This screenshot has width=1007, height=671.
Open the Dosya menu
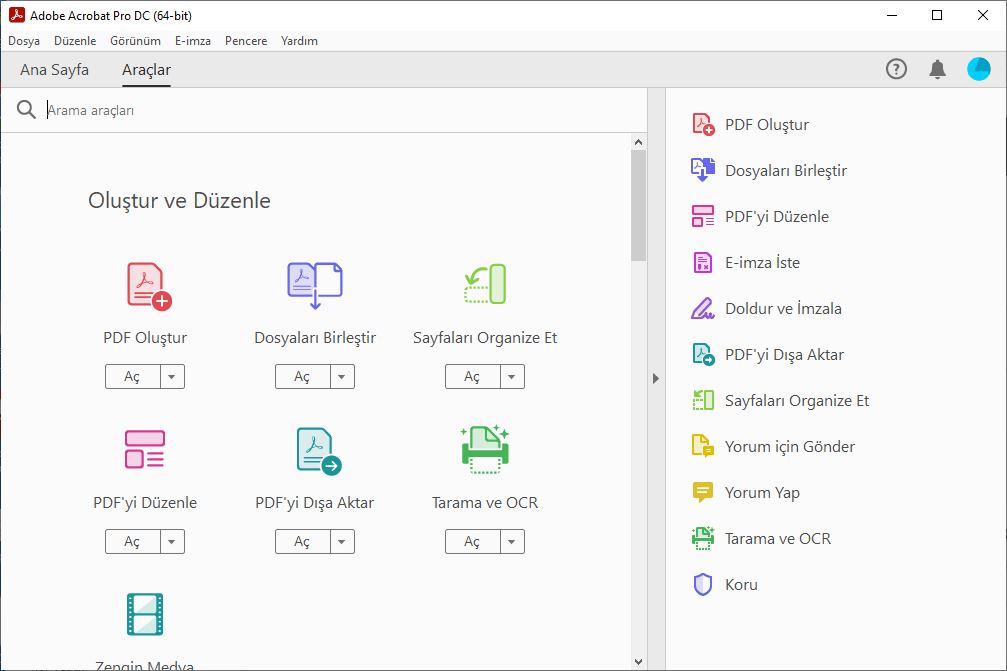[x=24, y=40]
